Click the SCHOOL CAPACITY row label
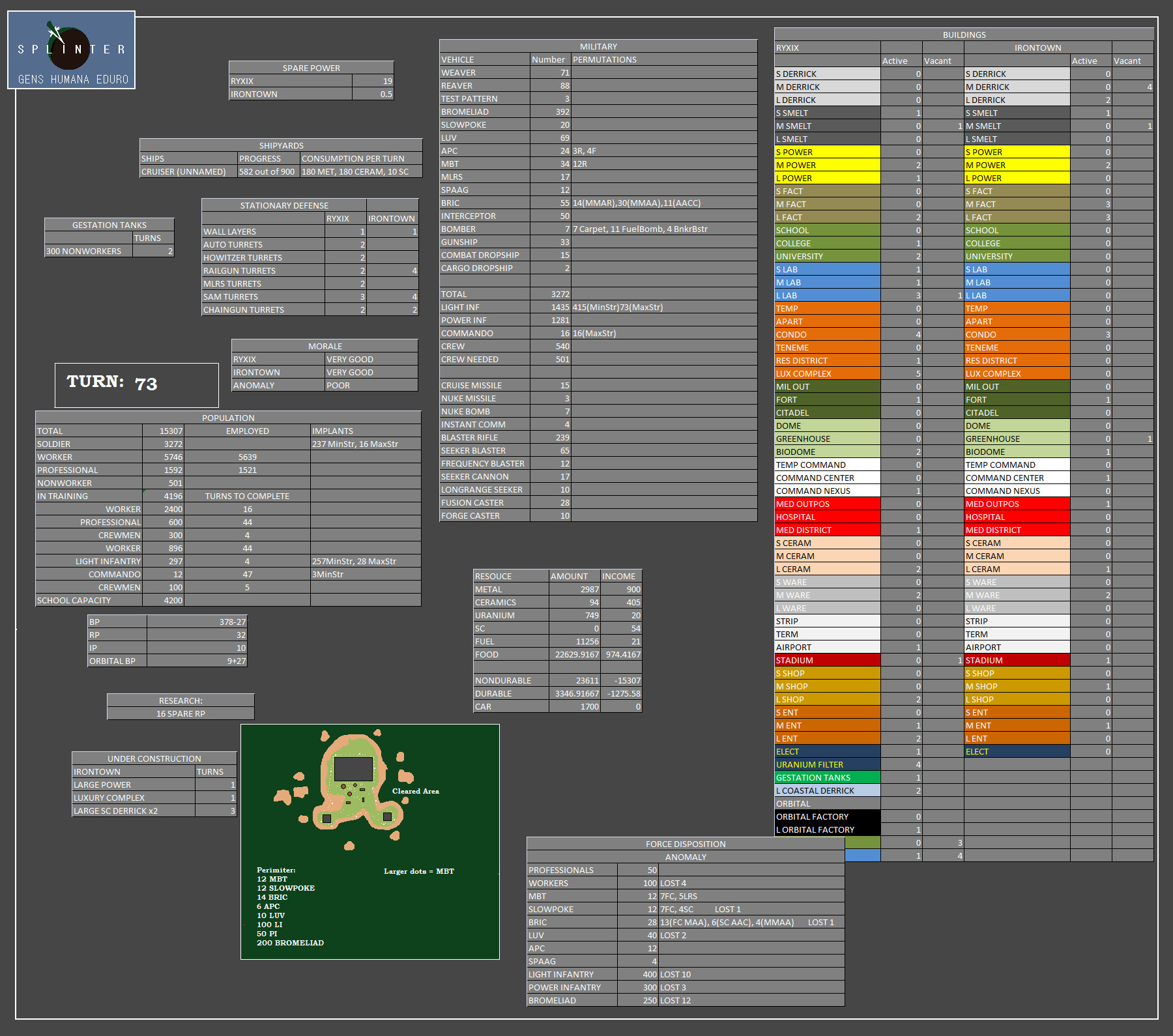The image size is (1173, 1036). pyautogui.click(x=89, y=601)
